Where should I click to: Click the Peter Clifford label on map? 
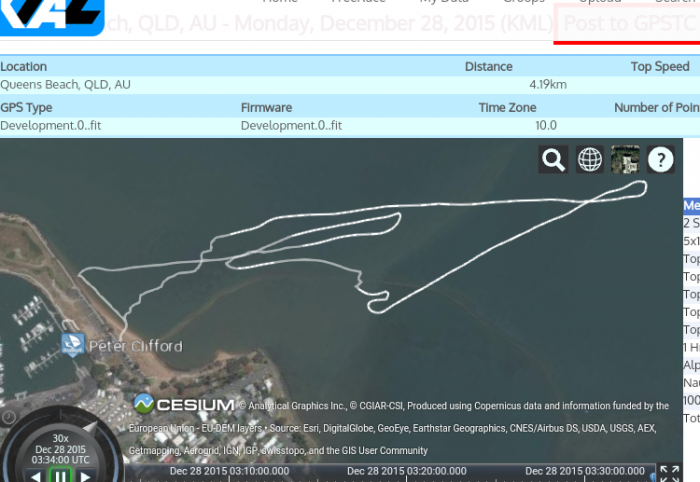(x=136, y=346)
